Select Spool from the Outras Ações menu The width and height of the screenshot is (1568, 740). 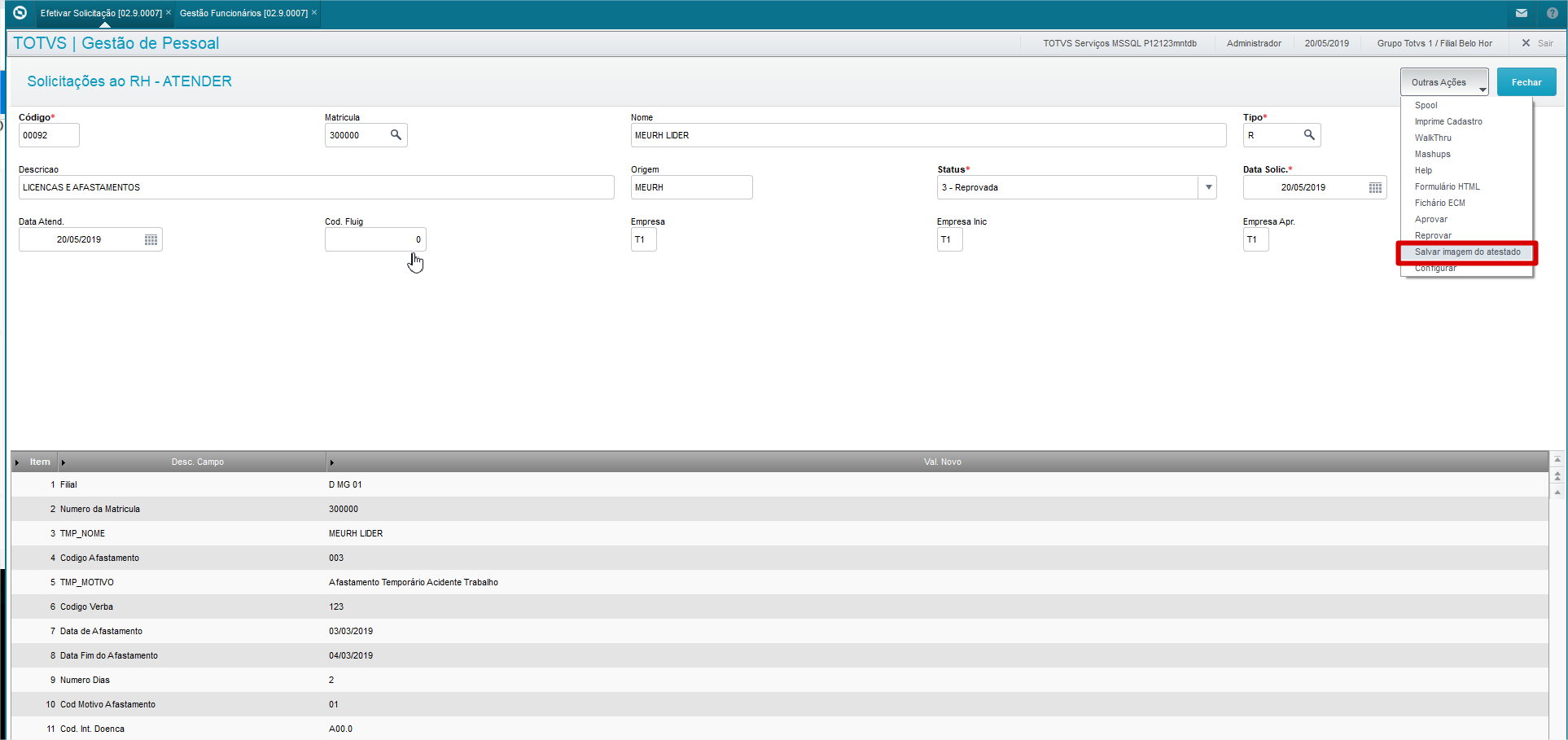pos(1426,105)
